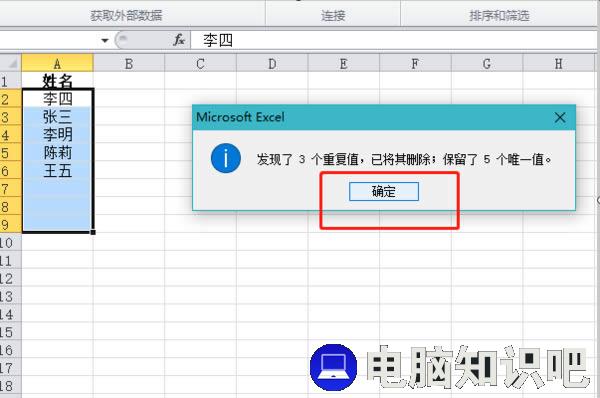This screenshot has width=600, height=398.
Task: Click the 连接 ribbon group label
Action: click(333, 16)
